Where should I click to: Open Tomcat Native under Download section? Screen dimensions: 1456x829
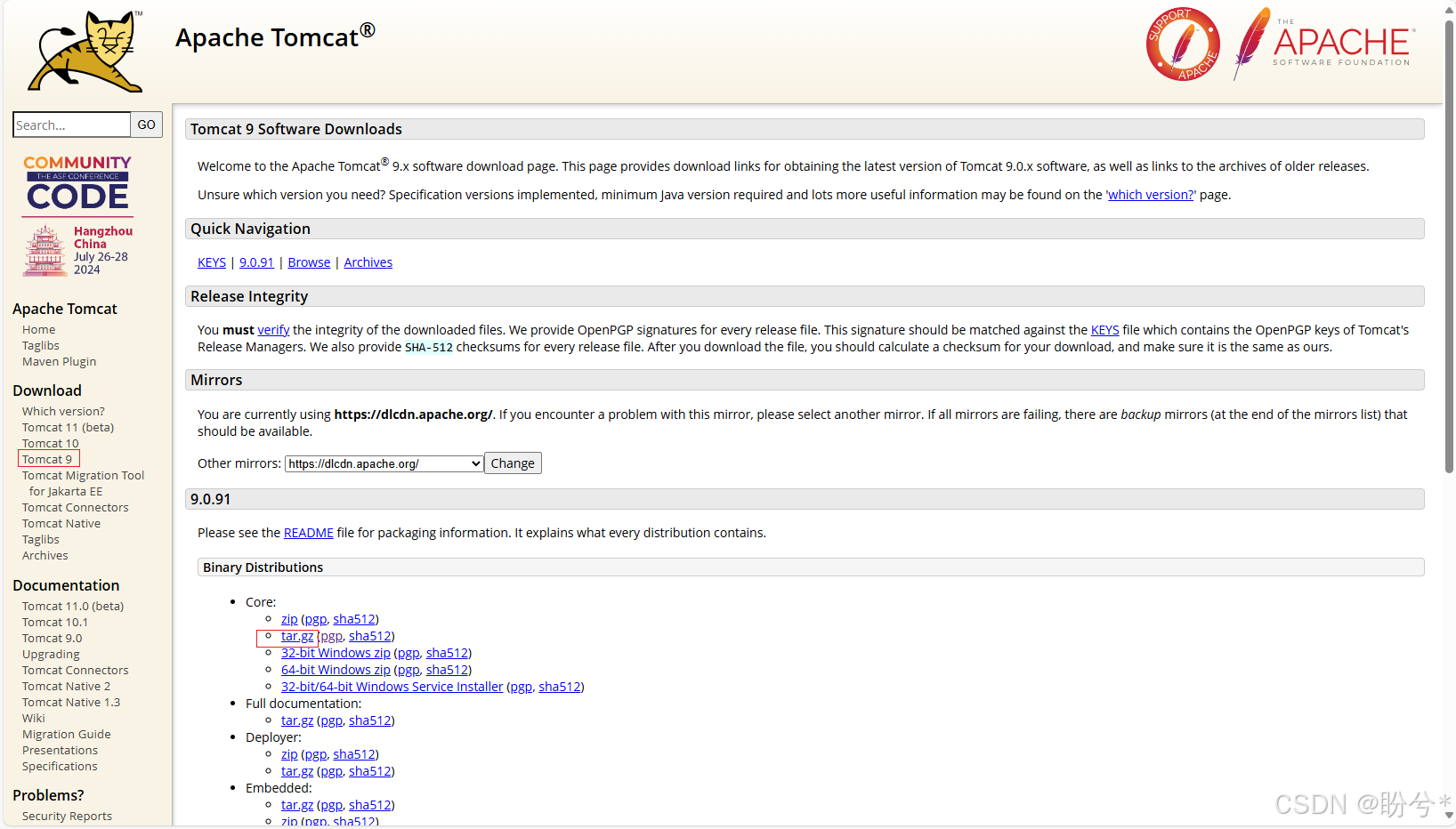(61, 523)
